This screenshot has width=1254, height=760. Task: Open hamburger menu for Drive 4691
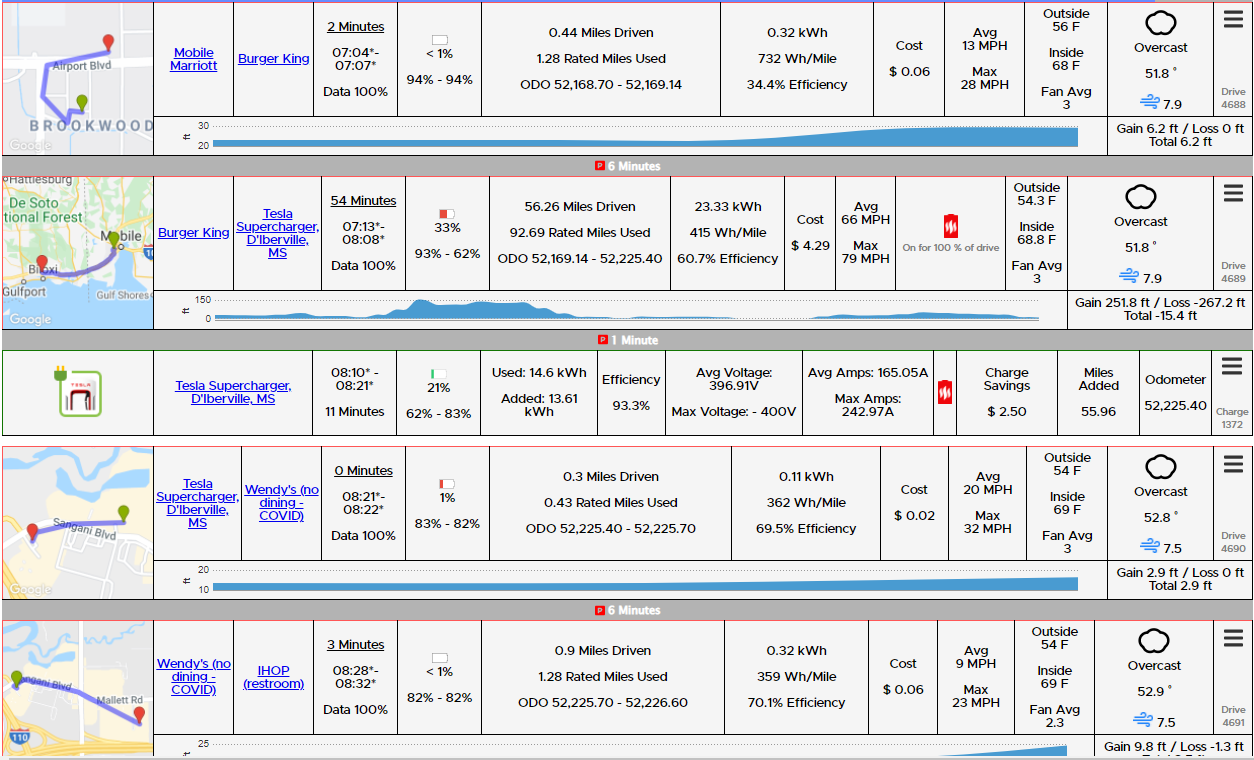1233,638
